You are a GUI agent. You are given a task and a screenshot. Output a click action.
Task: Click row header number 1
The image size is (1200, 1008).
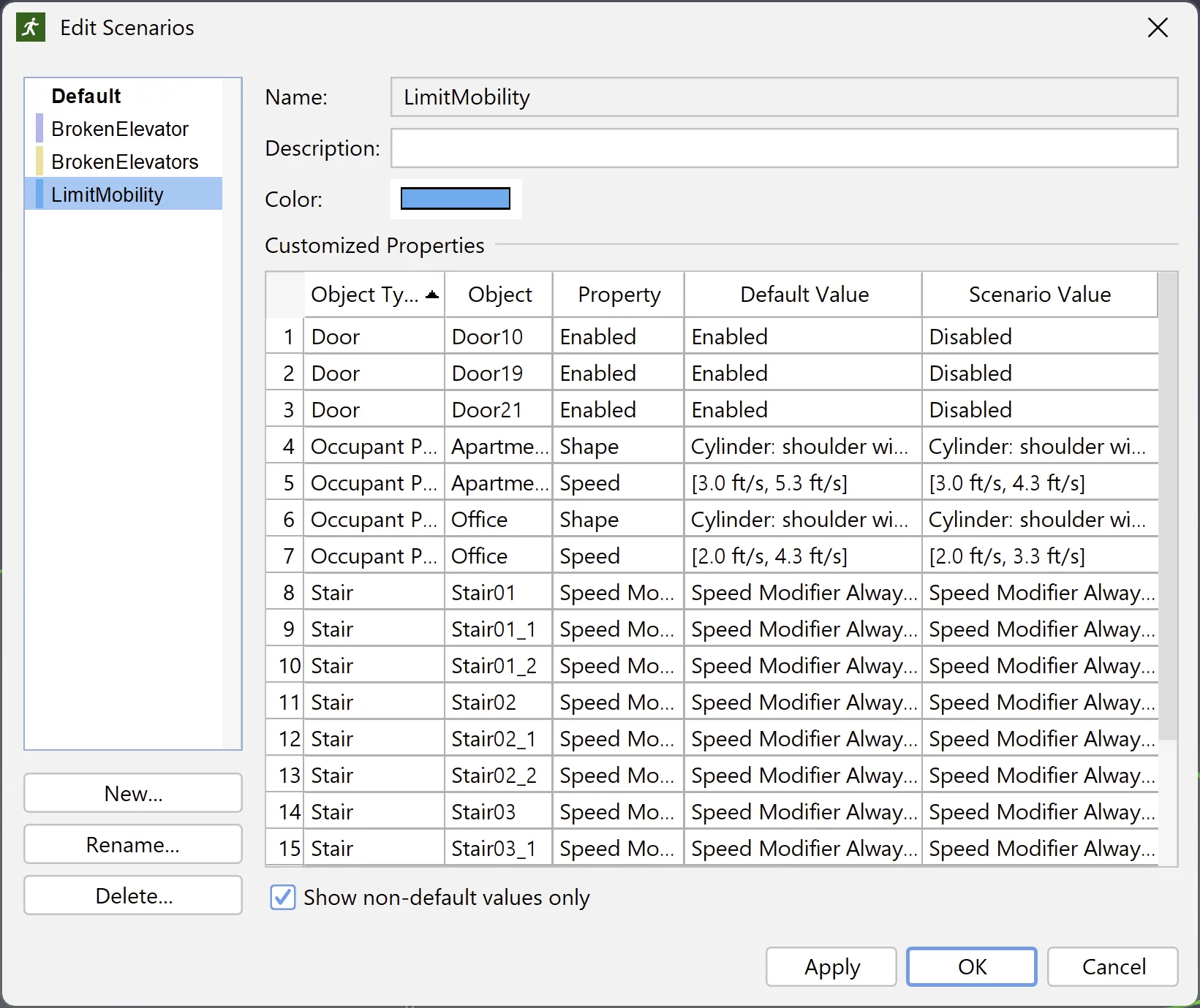tap(286, 336)
